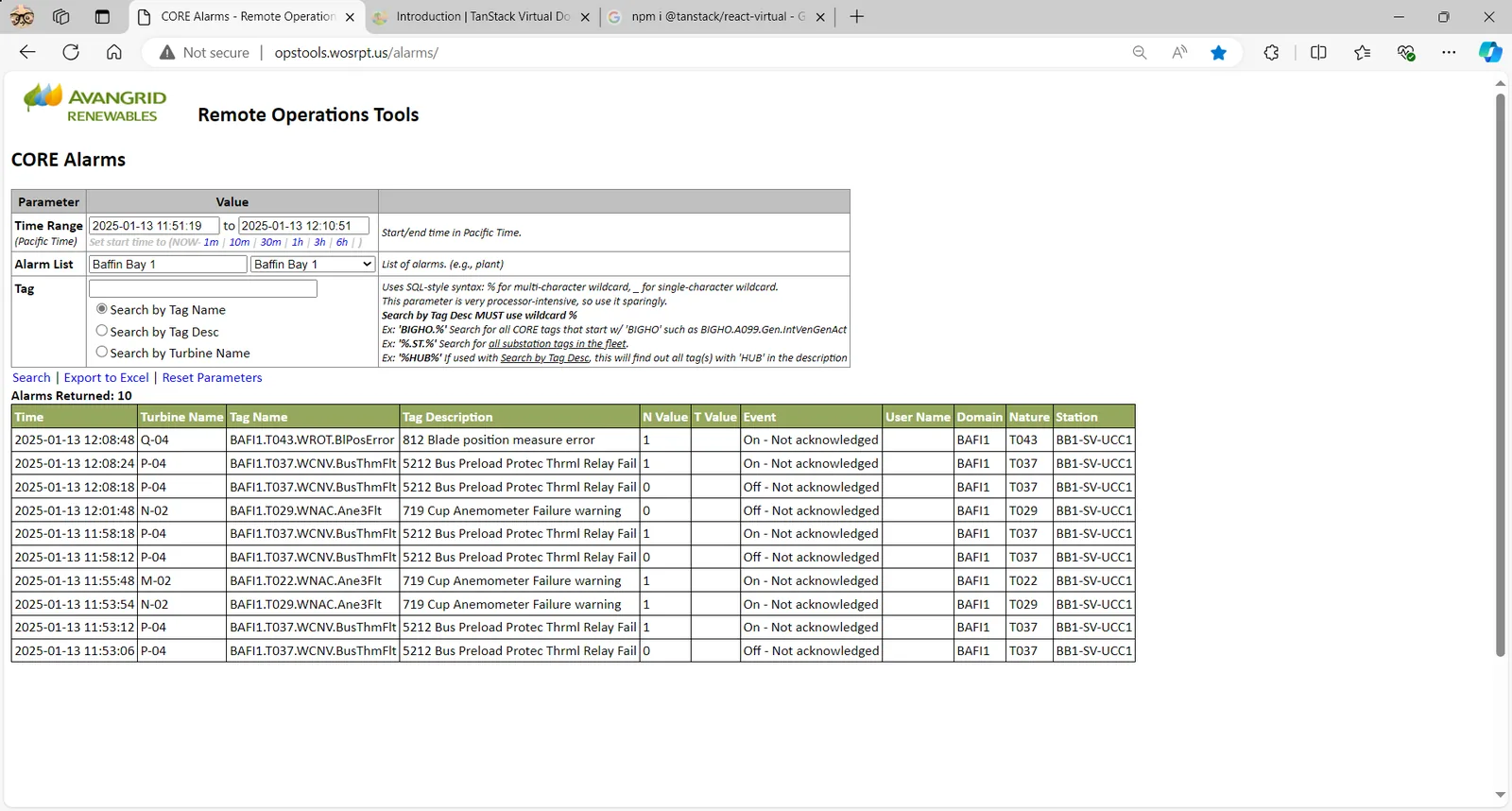Viewport: 1512px width, 811px height.
Task: Close the CORE Alarms tab
Action: pos(350,17)
